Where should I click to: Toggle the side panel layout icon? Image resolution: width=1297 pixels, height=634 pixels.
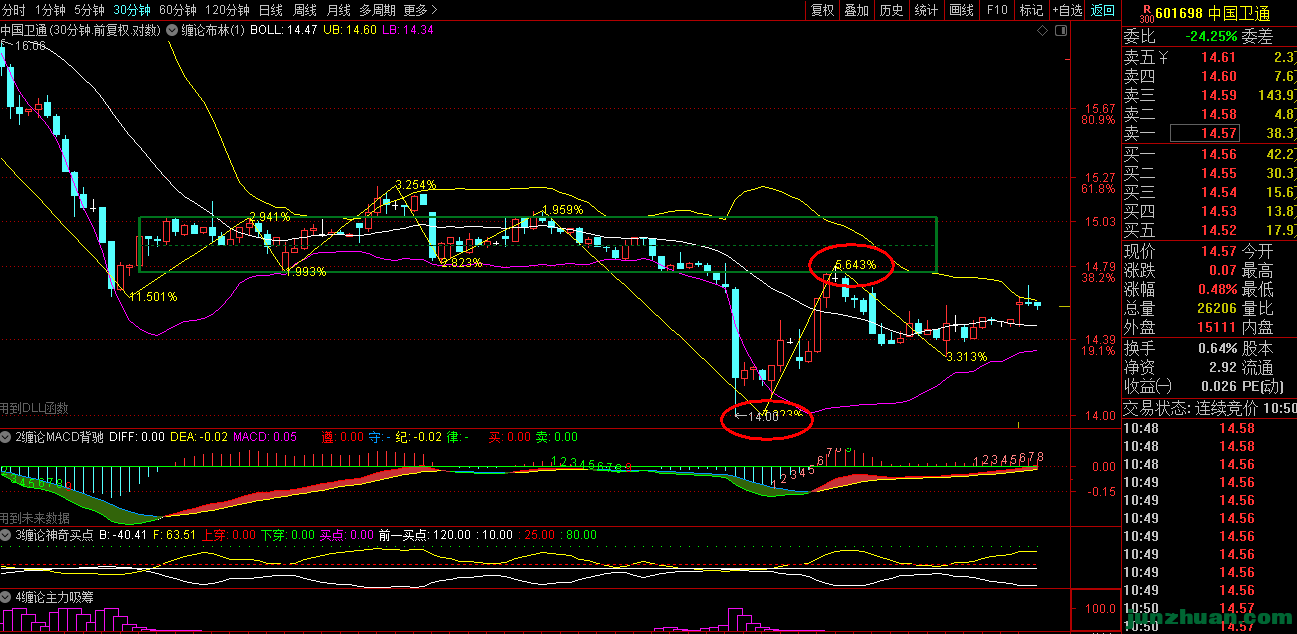coord(1060,30)
